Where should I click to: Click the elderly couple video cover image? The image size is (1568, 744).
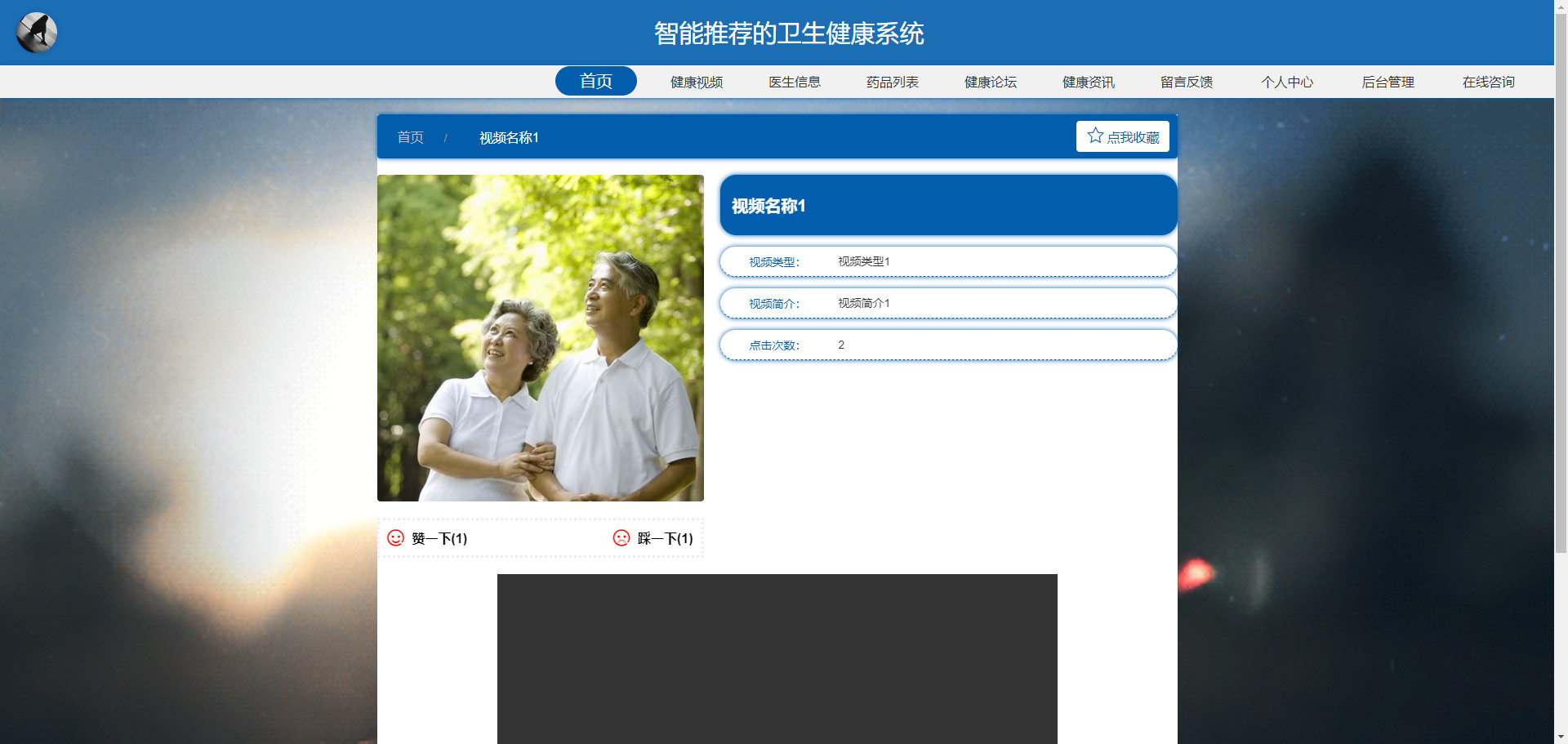(541, 338)
